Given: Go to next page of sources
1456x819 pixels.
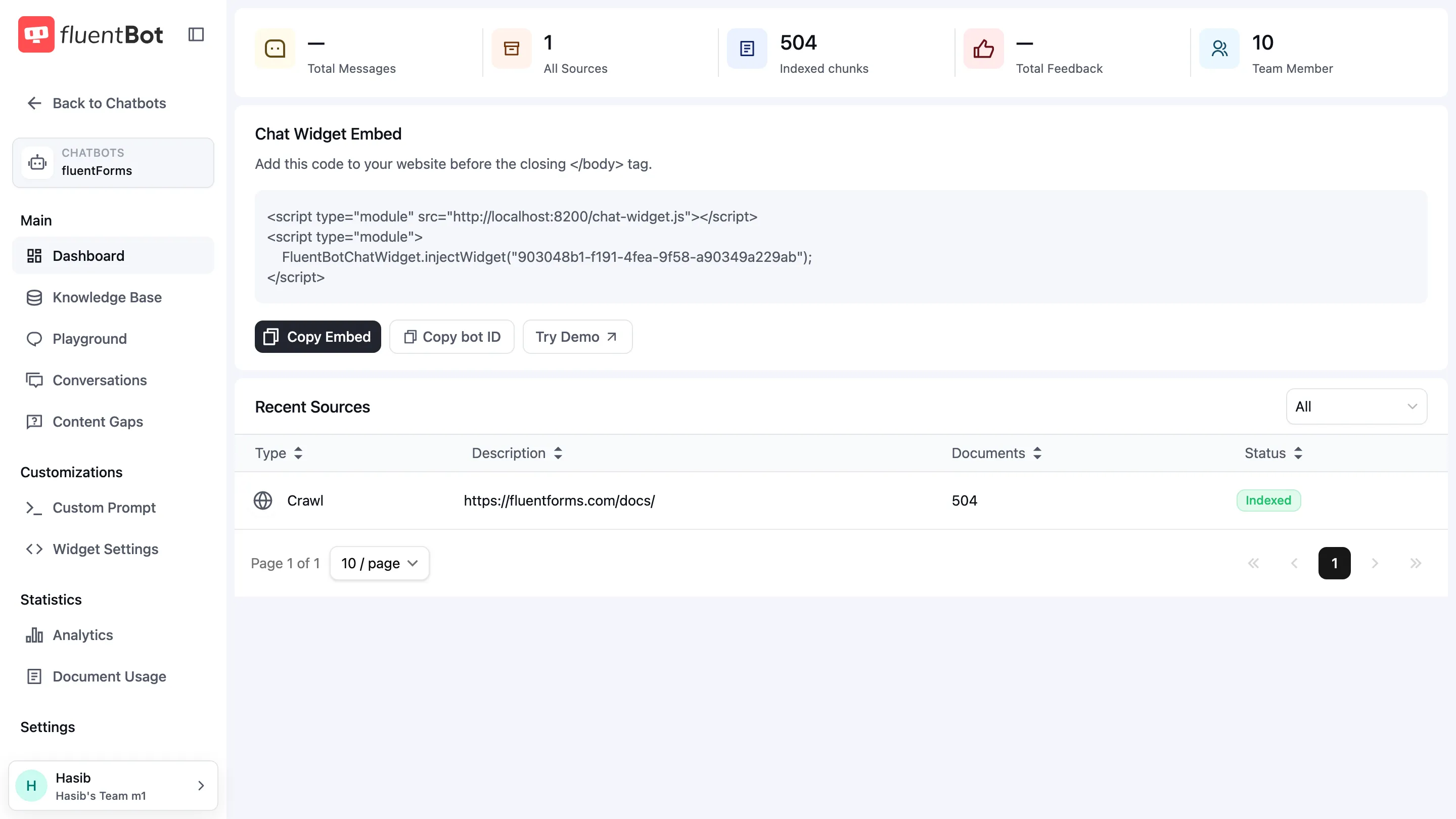Looking at the screenshot, I should [x=1375, y=563].
